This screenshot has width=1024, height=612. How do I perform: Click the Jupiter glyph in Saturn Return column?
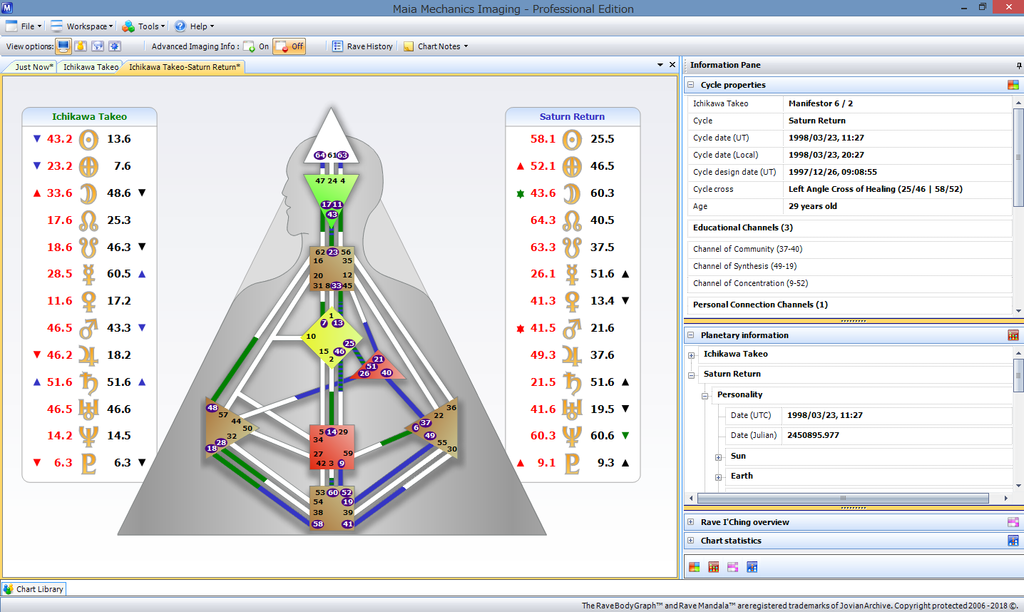click(x=572, y=355)
